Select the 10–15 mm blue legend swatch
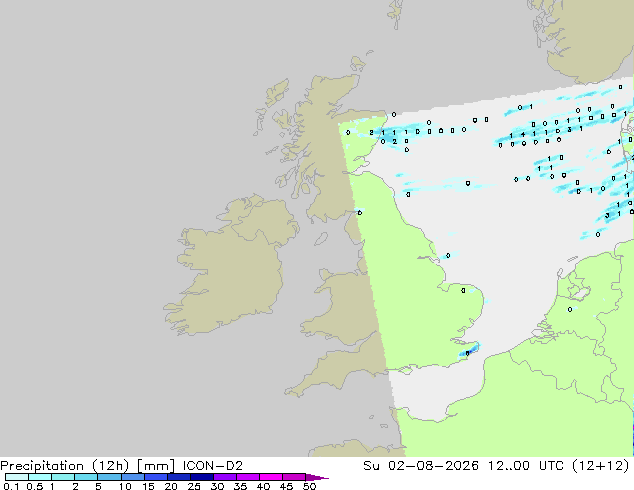 133,477
